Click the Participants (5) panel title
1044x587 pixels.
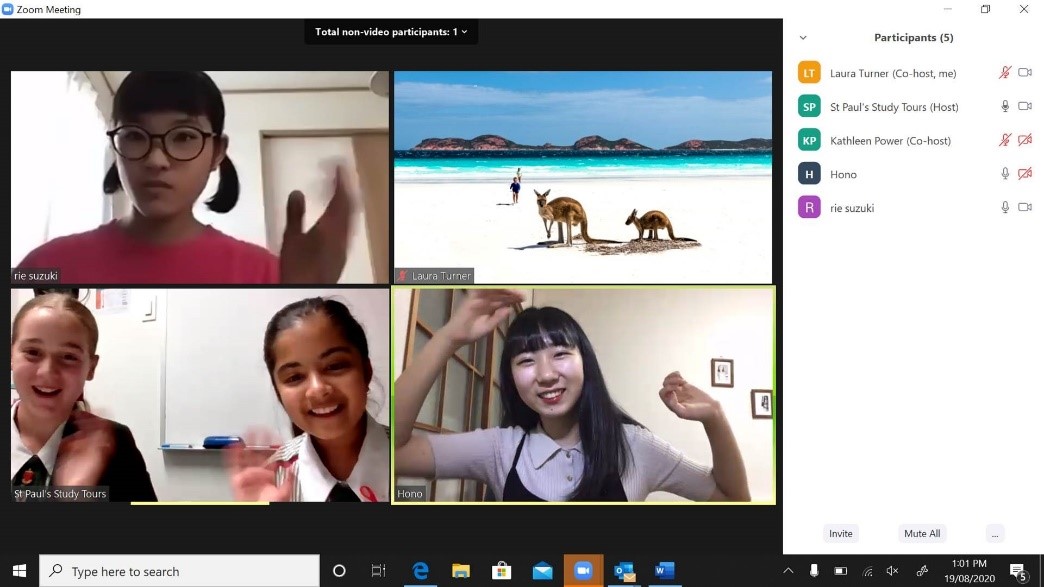914,38
